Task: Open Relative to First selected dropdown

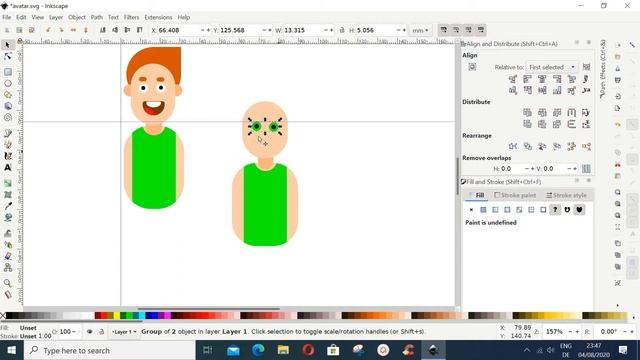Action: tap(552, 67)
